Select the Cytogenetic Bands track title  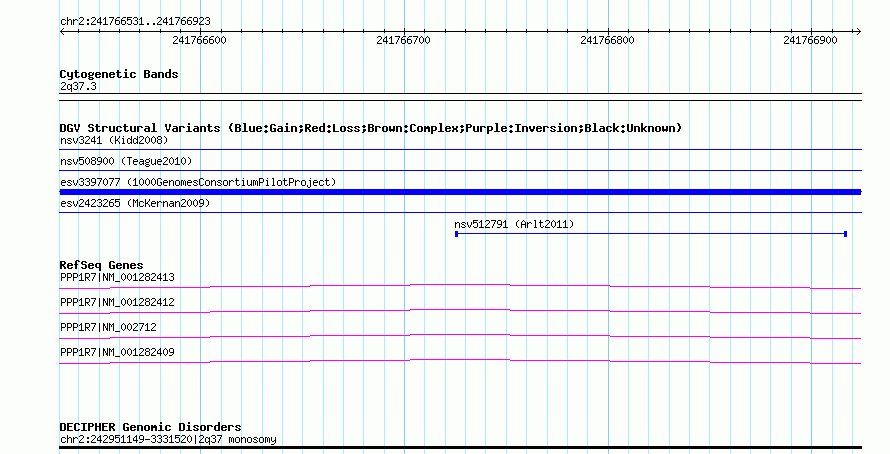[119, 74]
